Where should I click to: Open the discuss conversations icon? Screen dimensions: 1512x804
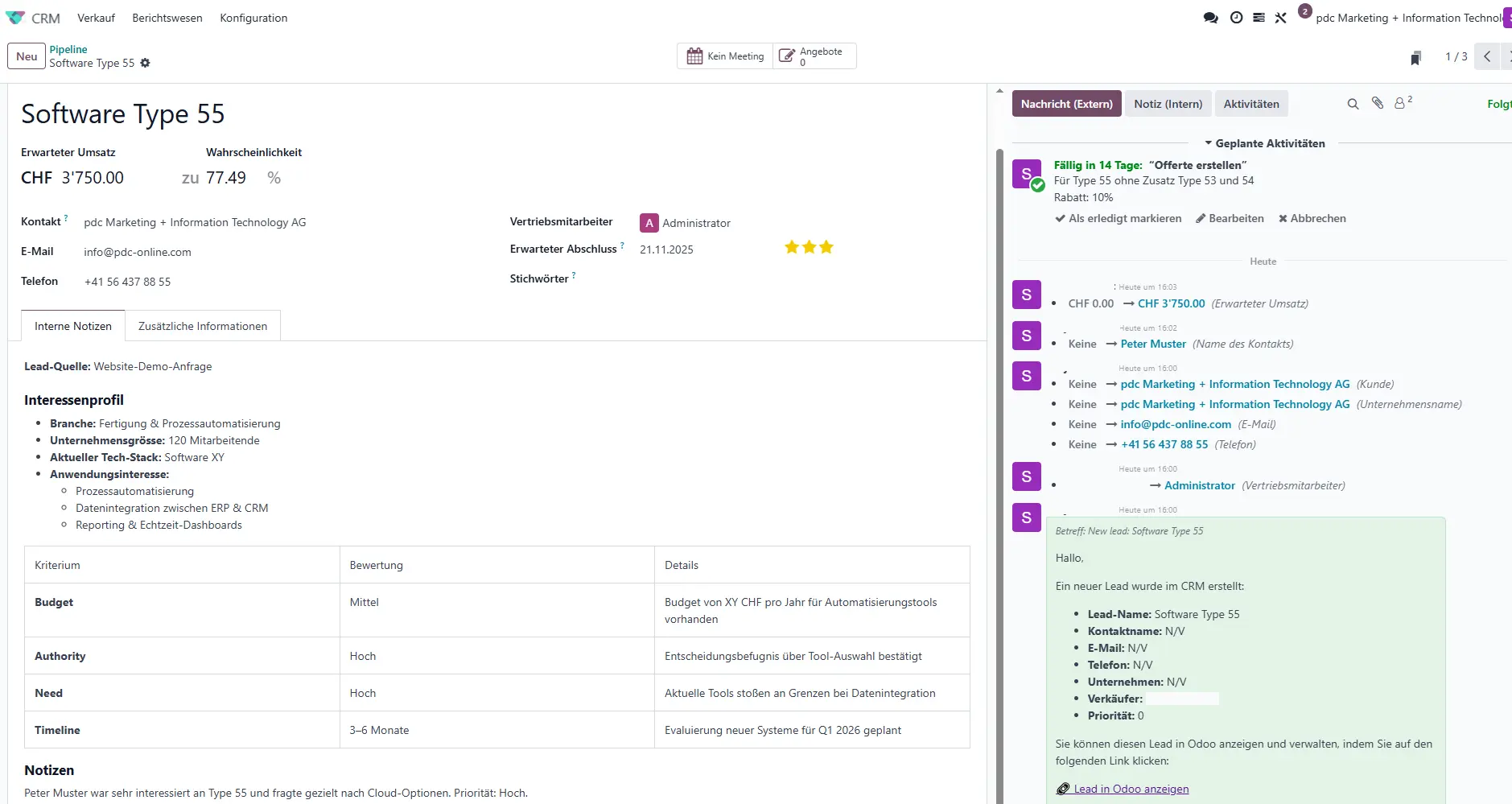pos(1210,18)
